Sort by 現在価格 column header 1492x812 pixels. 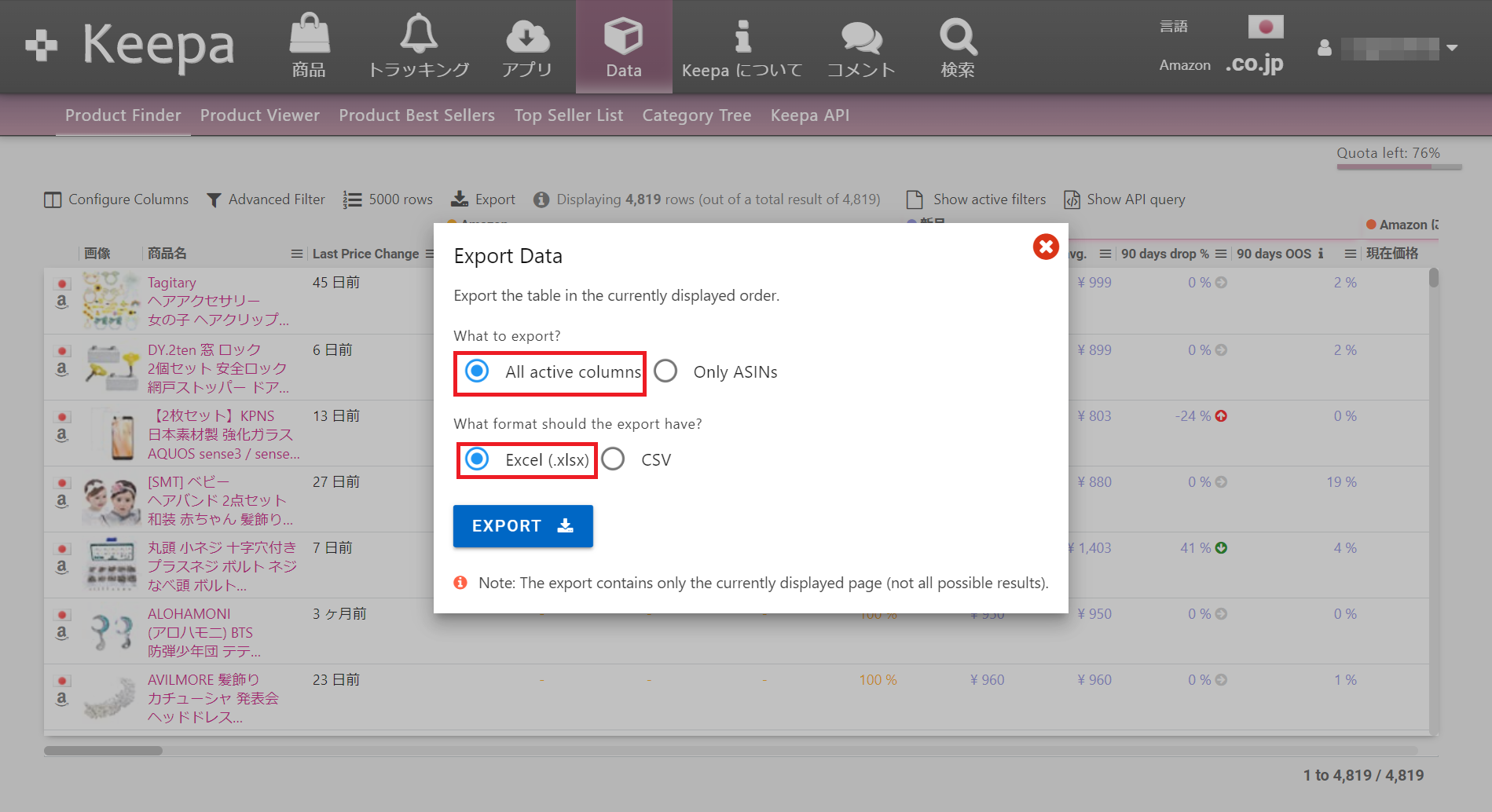click(1392, 254)
